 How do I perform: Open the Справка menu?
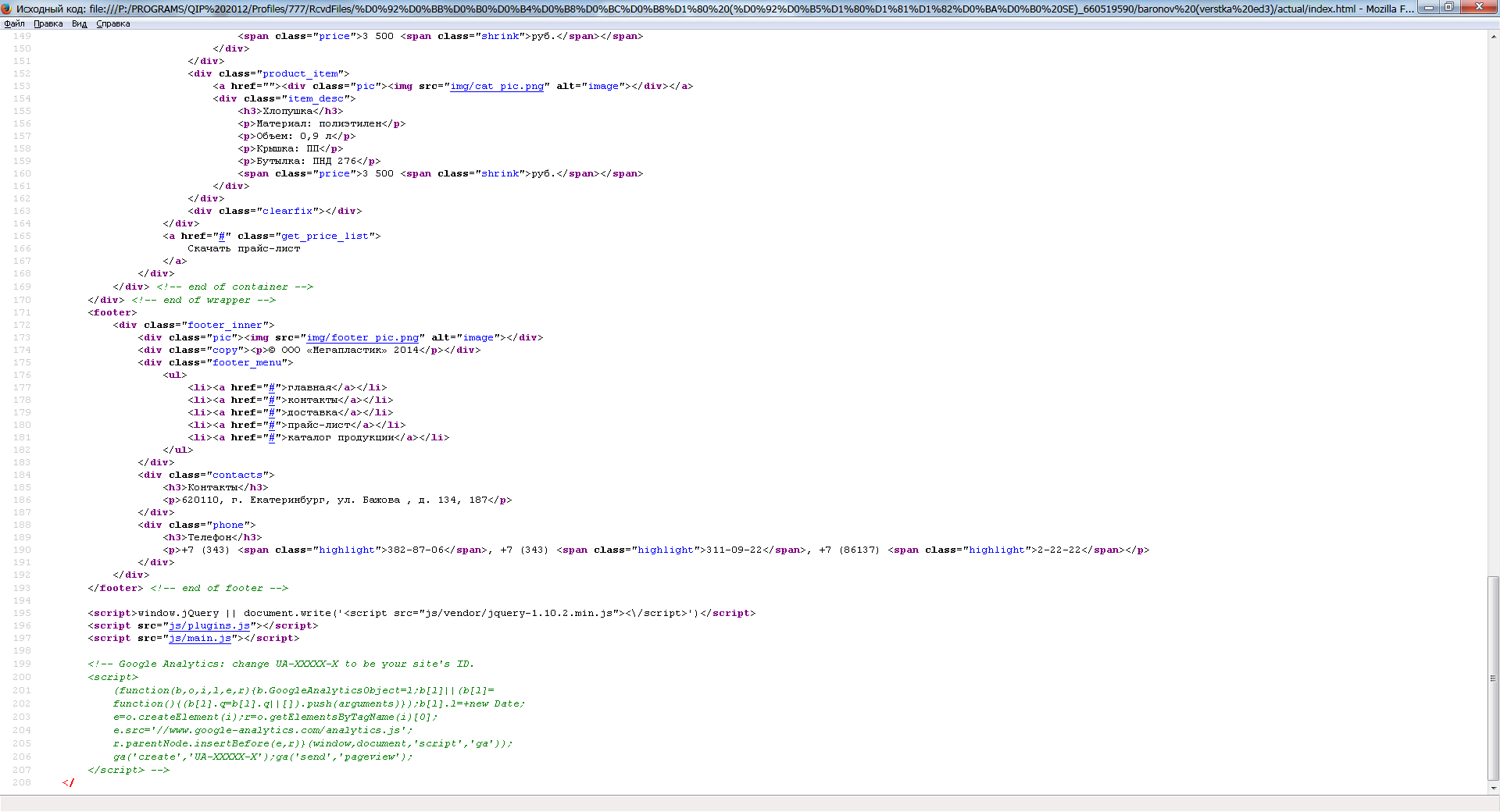pos(113,23)
